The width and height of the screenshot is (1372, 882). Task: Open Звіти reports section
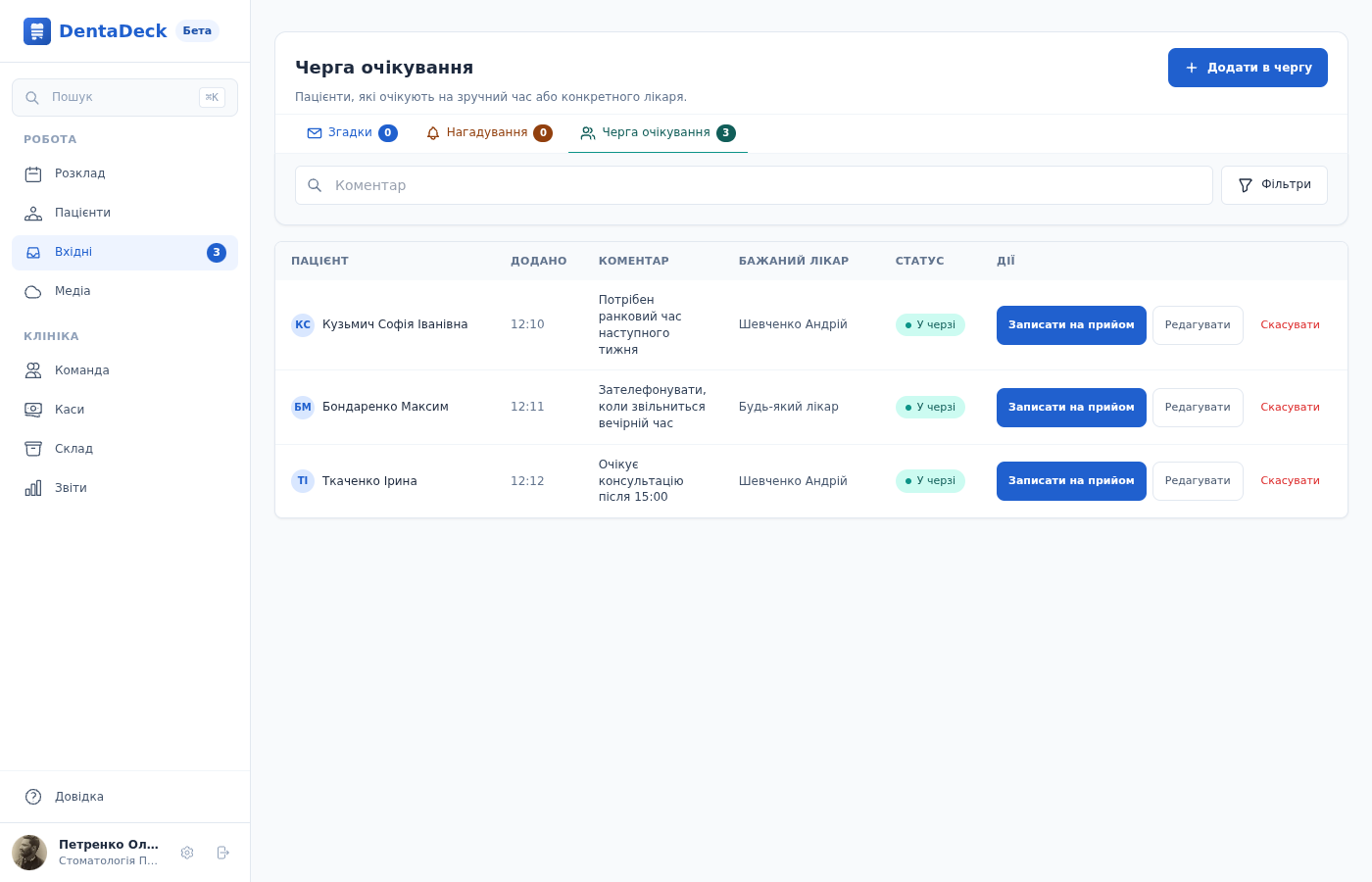(124, 488)
